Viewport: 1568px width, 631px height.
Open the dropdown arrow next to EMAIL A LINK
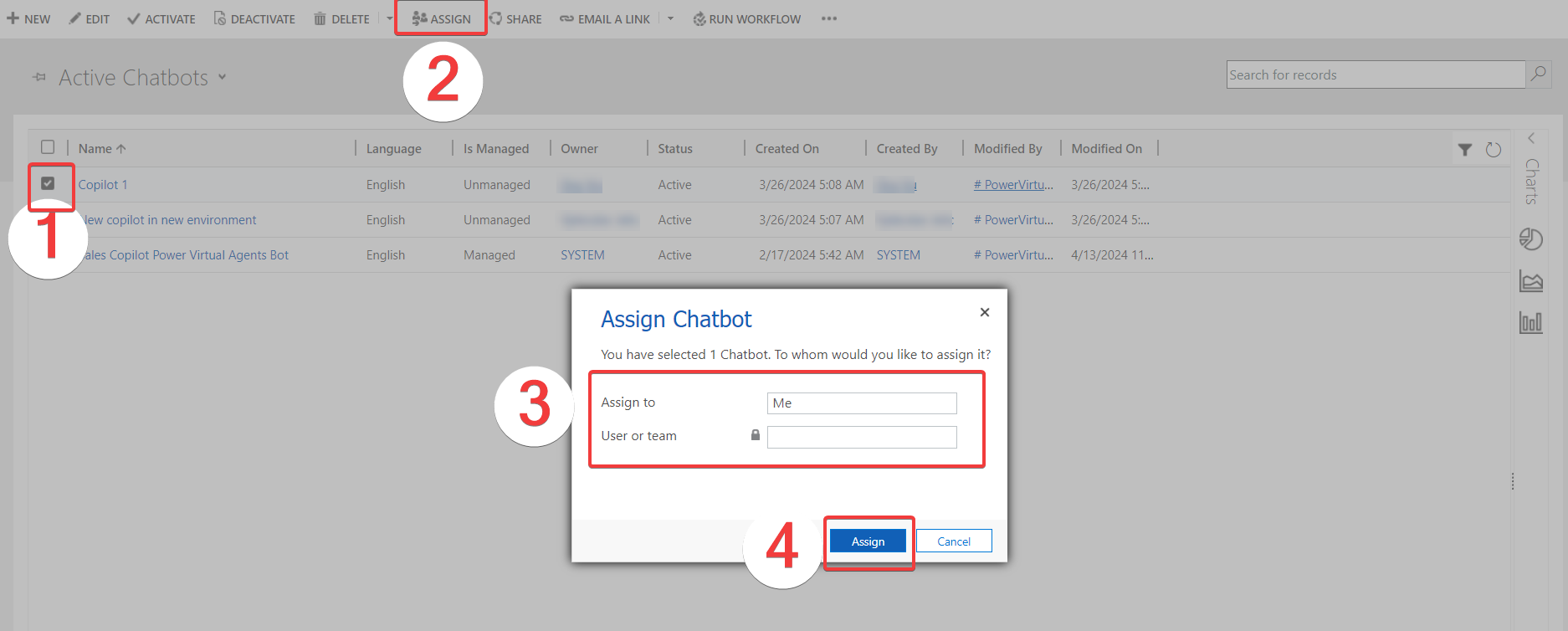[x=670, y=18]
